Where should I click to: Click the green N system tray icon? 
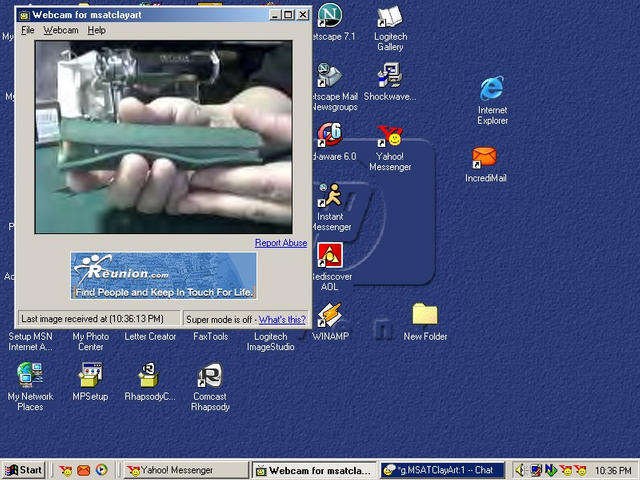(x=550, y=471)
